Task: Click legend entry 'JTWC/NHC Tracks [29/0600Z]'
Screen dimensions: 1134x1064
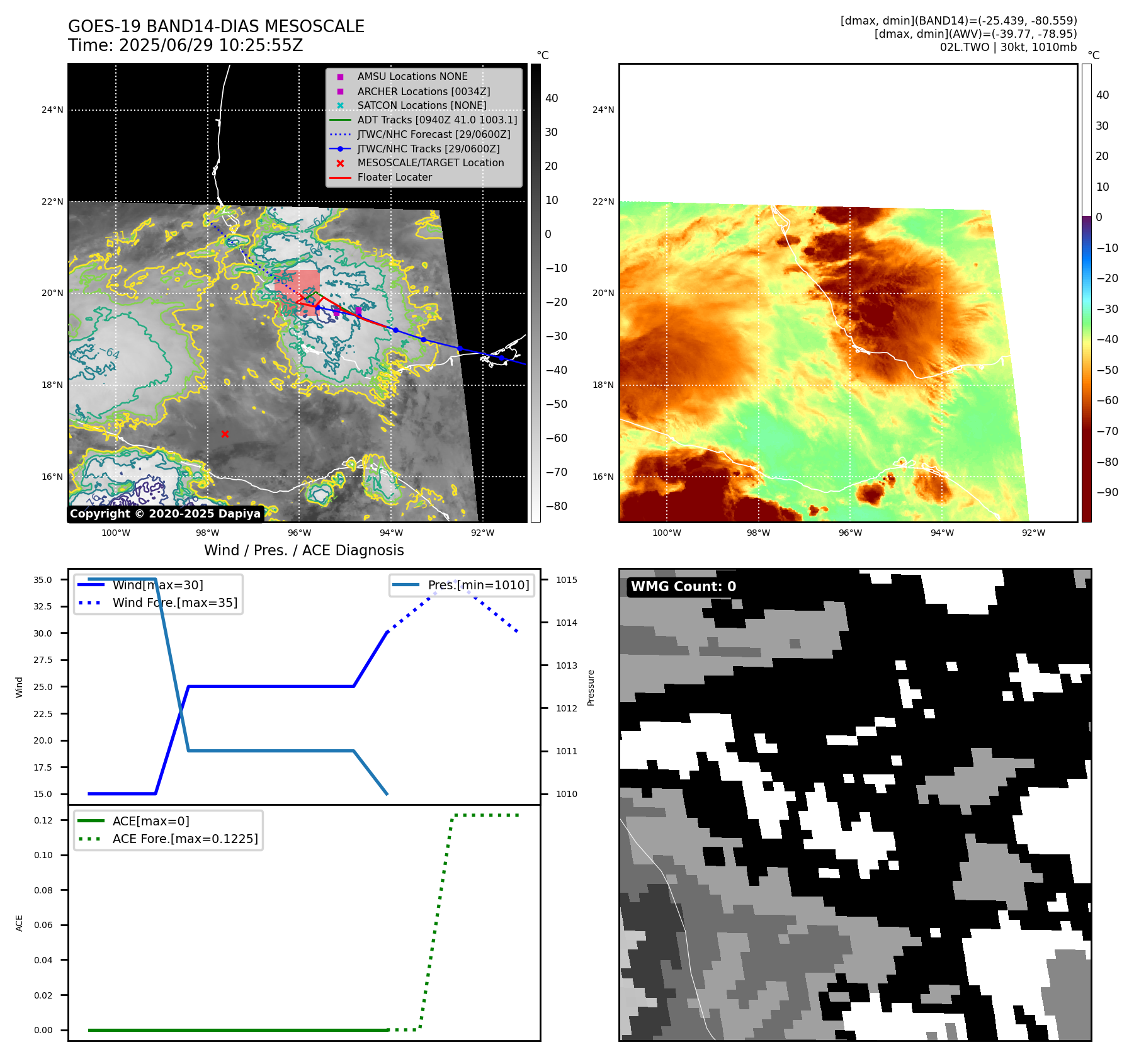Action: [x=429, y=149]
